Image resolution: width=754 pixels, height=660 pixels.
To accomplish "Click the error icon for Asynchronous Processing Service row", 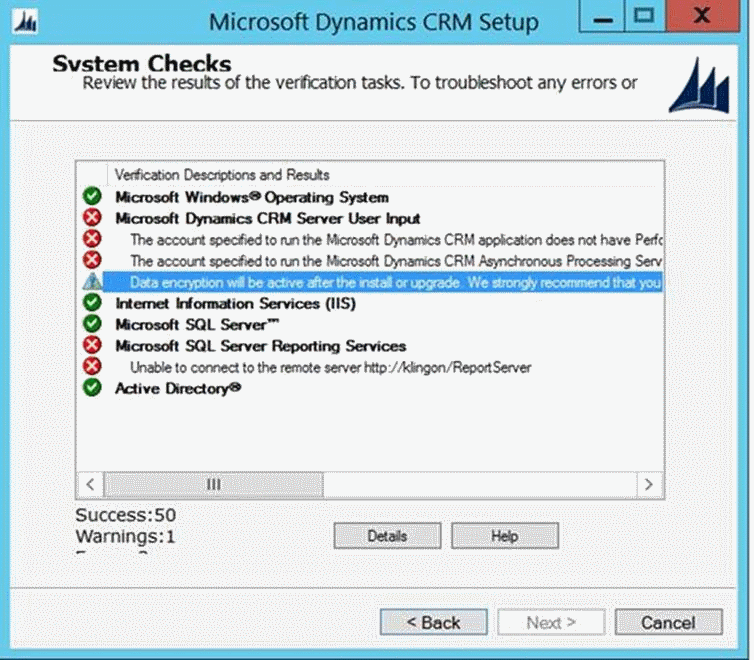I will tap(92, 260).
